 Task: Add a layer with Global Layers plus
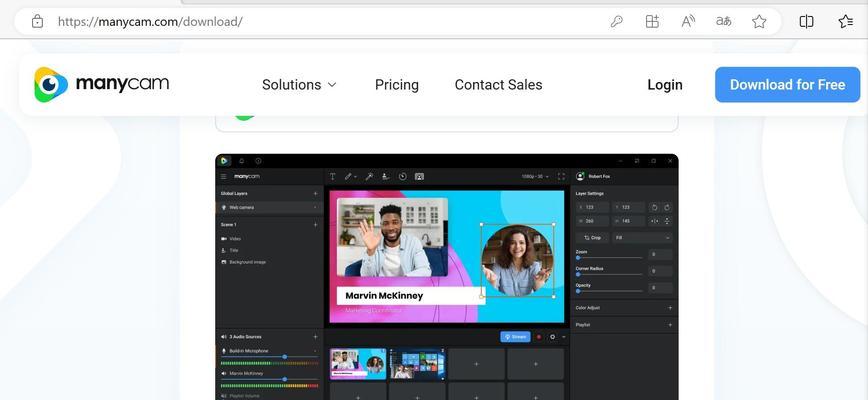point(316,194)
